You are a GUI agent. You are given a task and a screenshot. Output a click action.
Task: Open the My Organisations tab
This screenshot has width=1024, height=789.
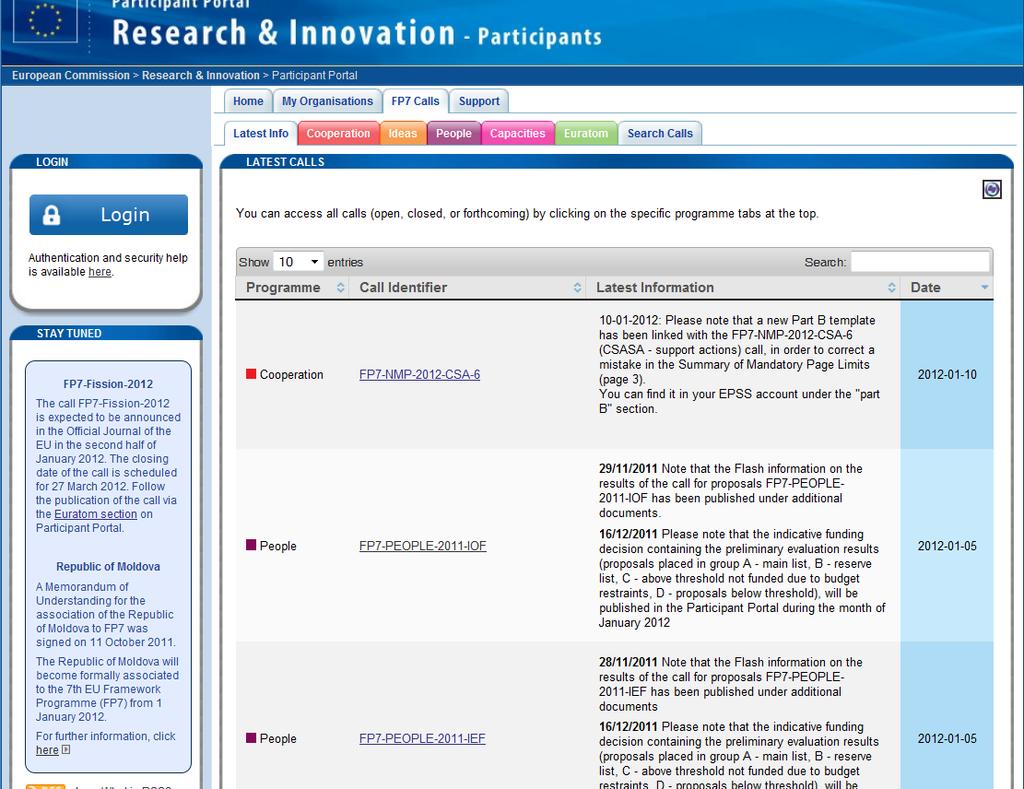coord(327,101)
